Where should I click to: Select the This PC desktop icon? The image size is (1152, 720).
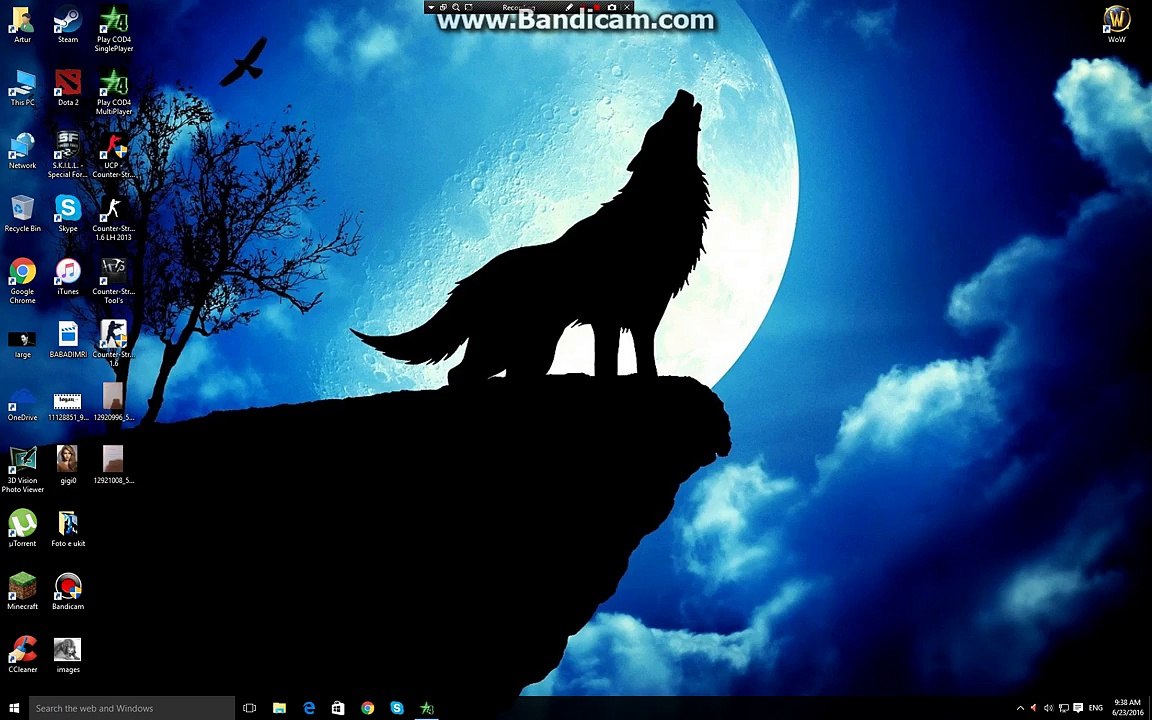tap(22, 88)
